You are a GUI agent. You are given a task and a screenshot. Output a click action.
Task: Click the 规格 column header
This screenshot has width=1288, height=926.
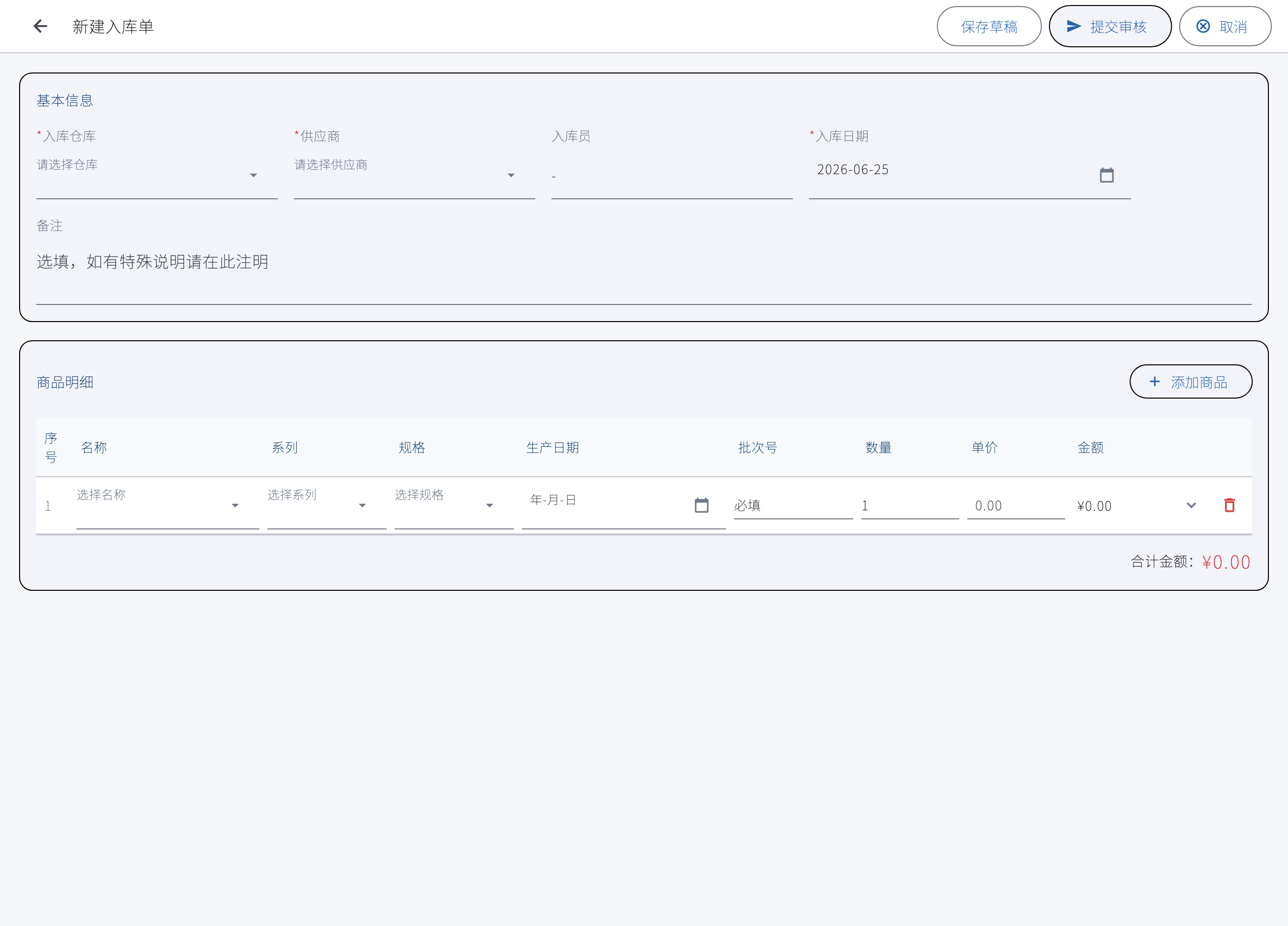[x=412, y=448]
